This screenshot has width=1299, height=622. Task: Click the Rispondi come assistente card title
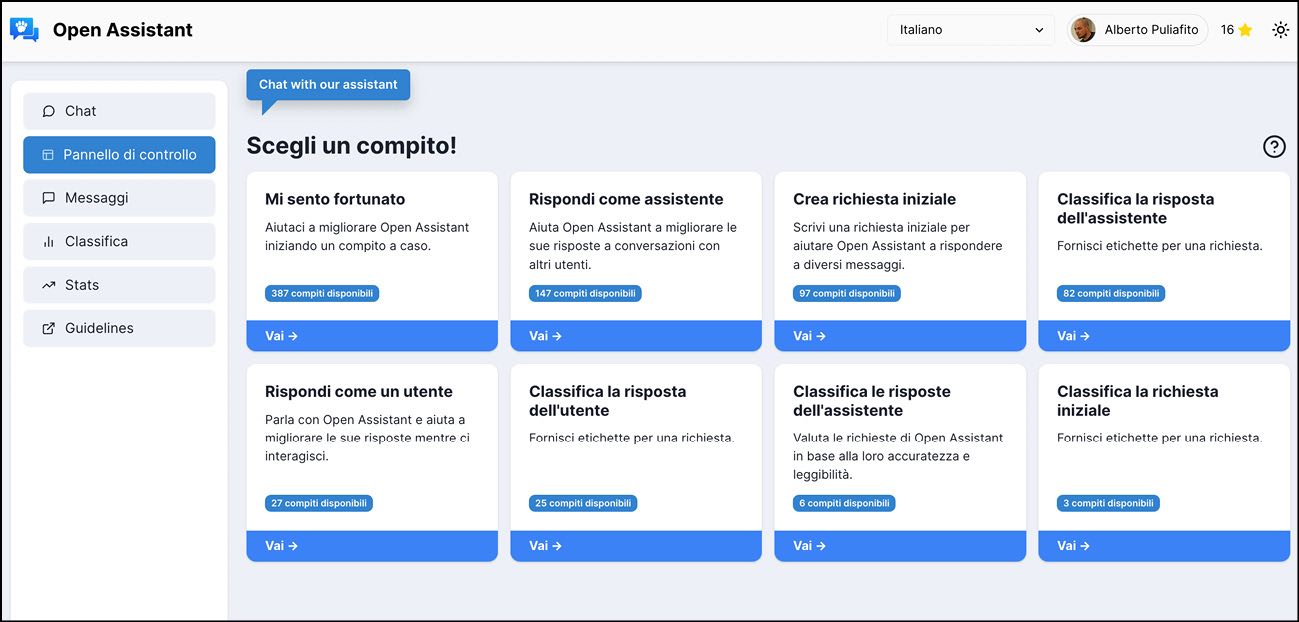[626, 199]
